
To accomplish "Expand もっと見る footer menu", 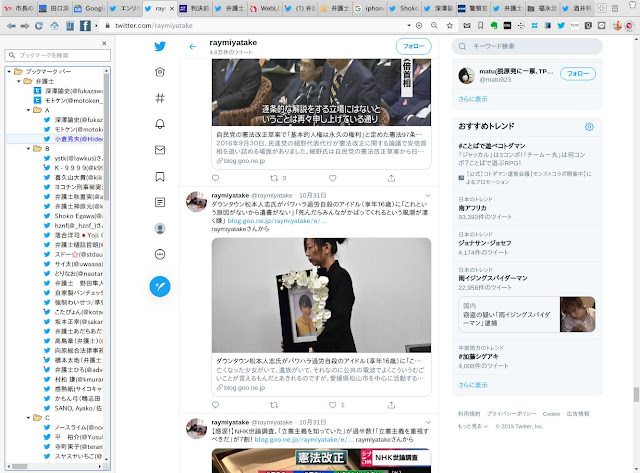I will pos(473,426).
